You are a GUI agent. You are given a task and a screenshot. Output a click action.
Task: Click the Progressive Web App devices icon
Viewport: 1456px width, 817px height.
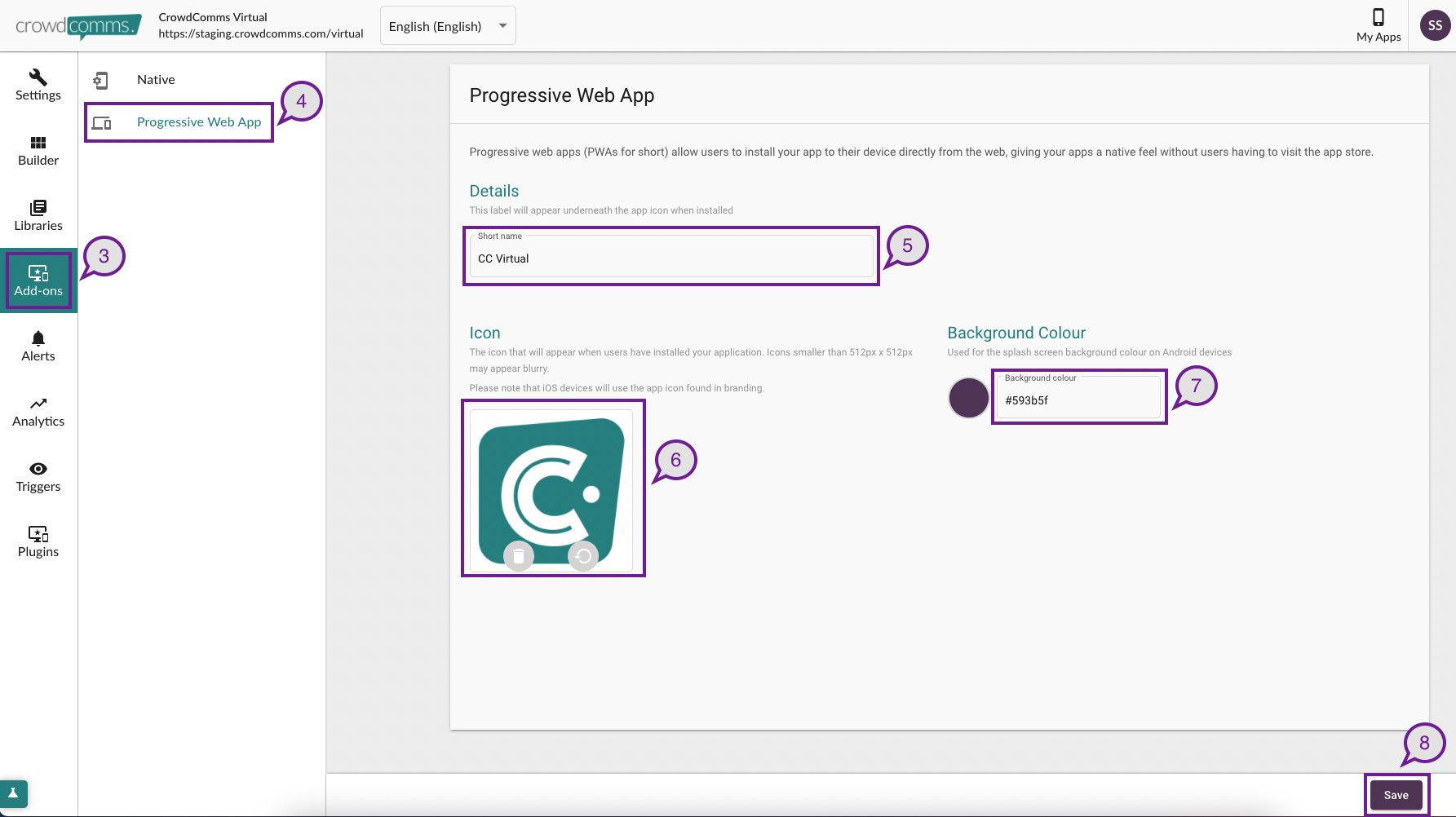tap(101, 123)
